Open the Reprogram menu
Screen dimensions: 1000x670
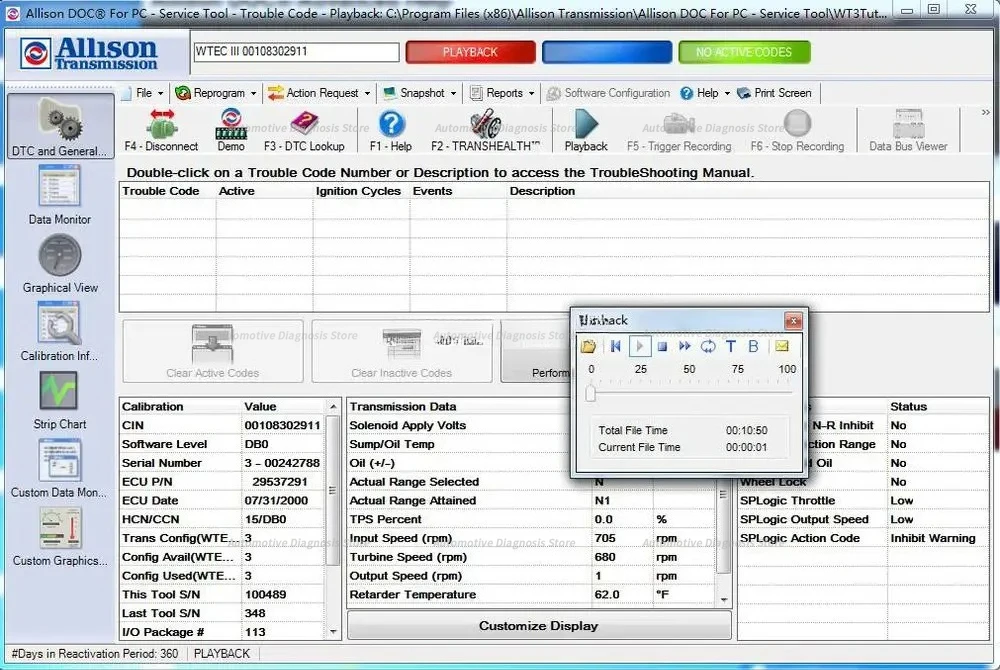pos(216,93)
